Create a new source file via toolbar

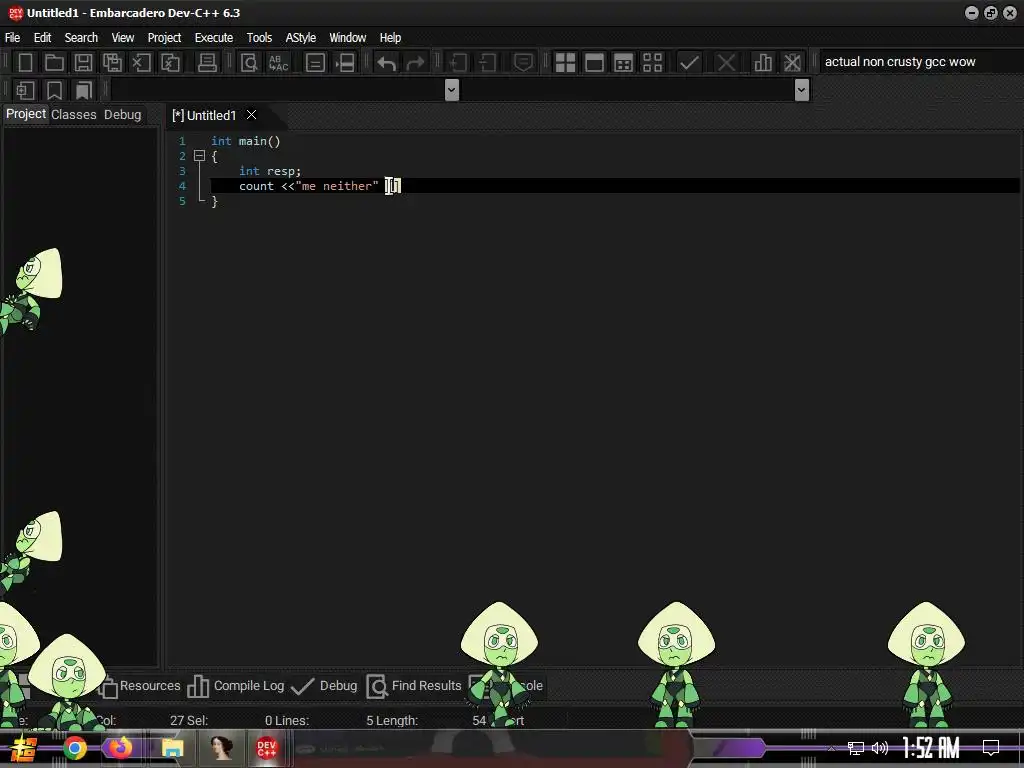point(25,63)
